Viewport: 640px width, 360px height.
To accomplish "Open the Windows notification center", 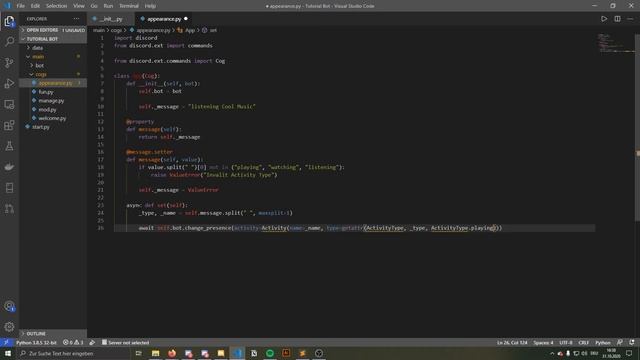I will (x=629, y=353).
